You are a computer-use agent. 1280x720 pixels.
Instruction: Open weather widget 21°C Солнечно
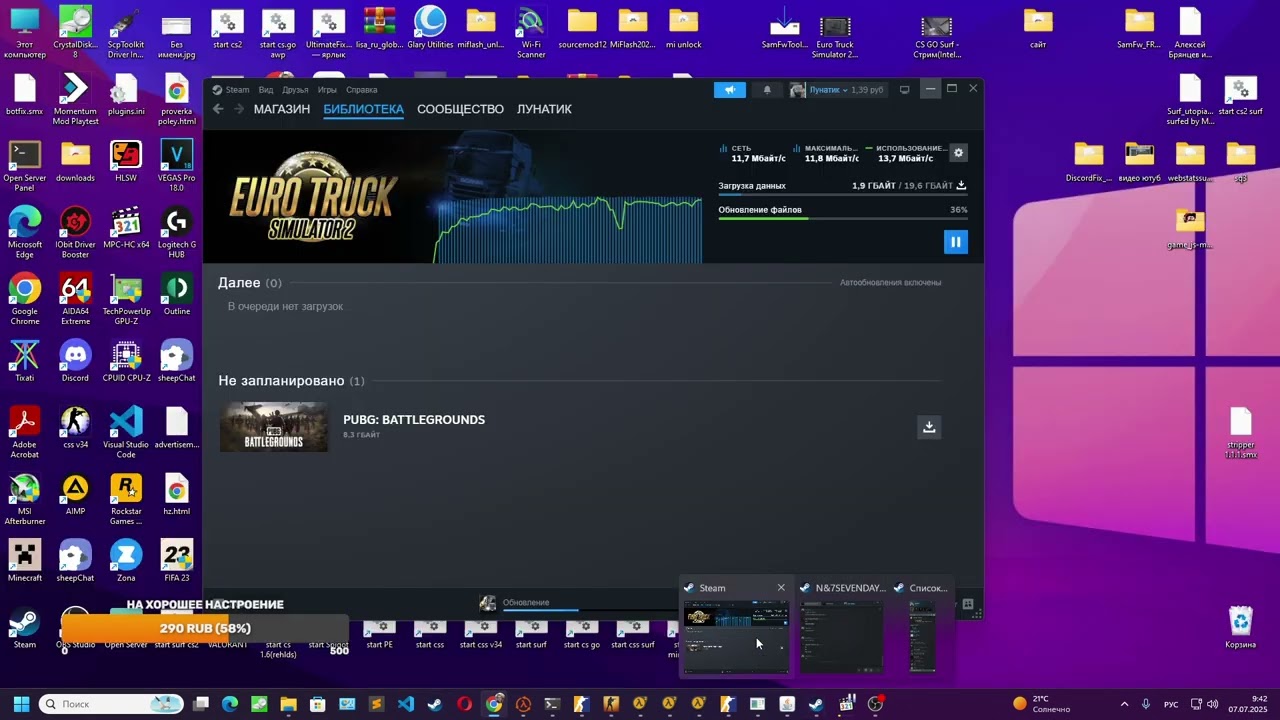[x=1042, y=704]
